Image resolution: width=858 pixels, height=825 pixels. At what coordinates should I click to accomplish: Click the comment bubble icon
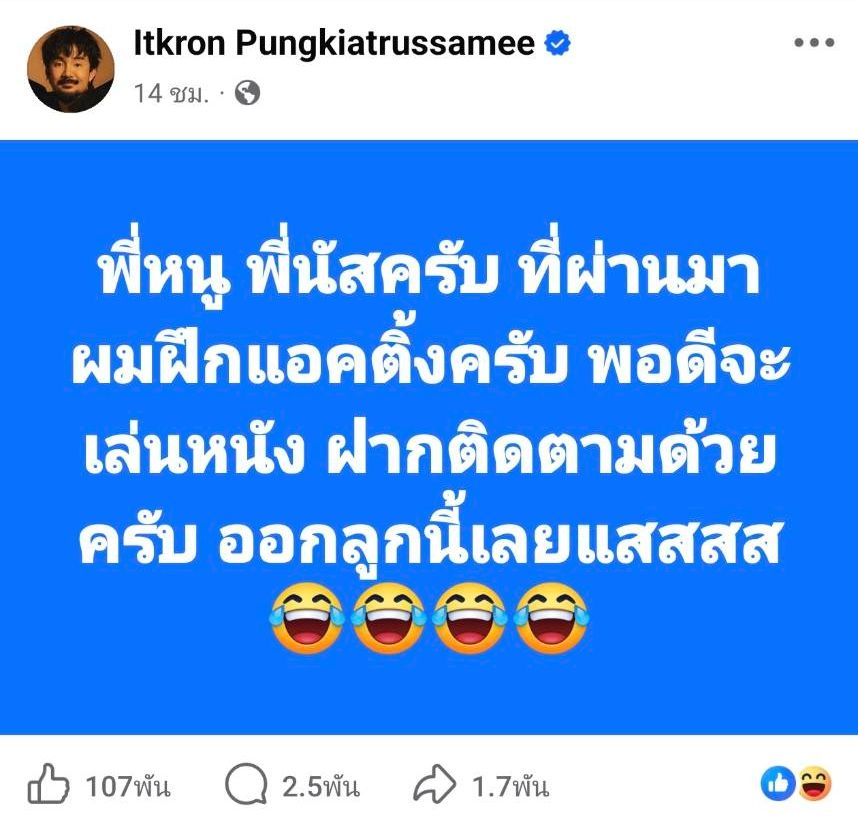pos(246,784)
